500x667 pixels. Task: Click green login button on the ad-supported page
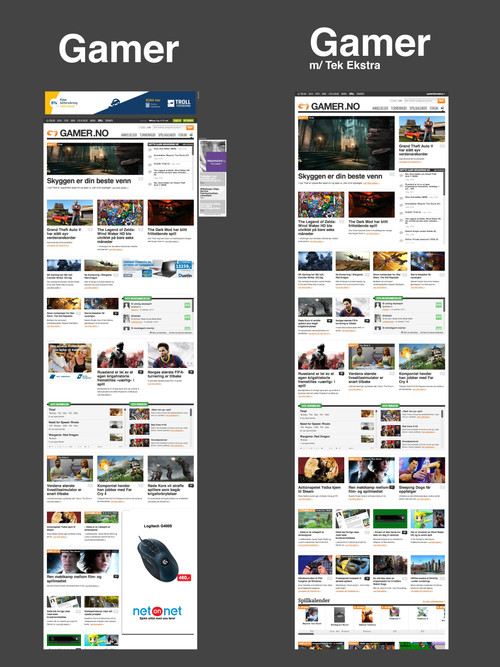tap(177, 120)
